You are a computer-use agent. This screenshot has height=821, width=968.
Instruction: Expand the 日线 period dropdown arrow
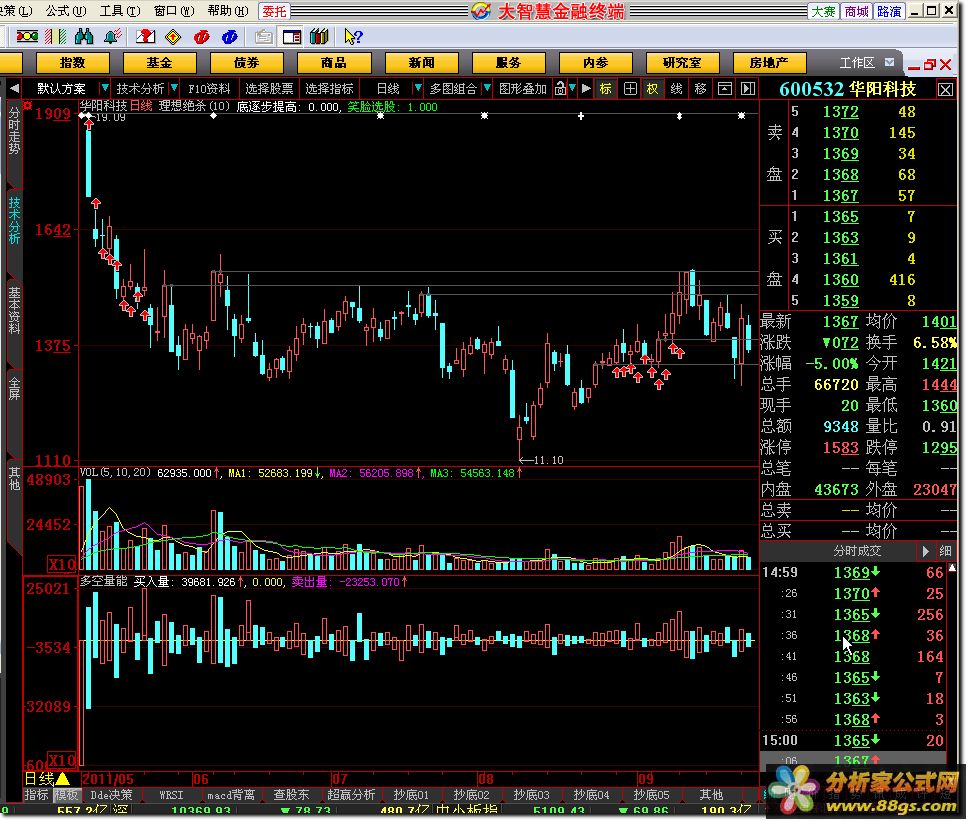418,88
